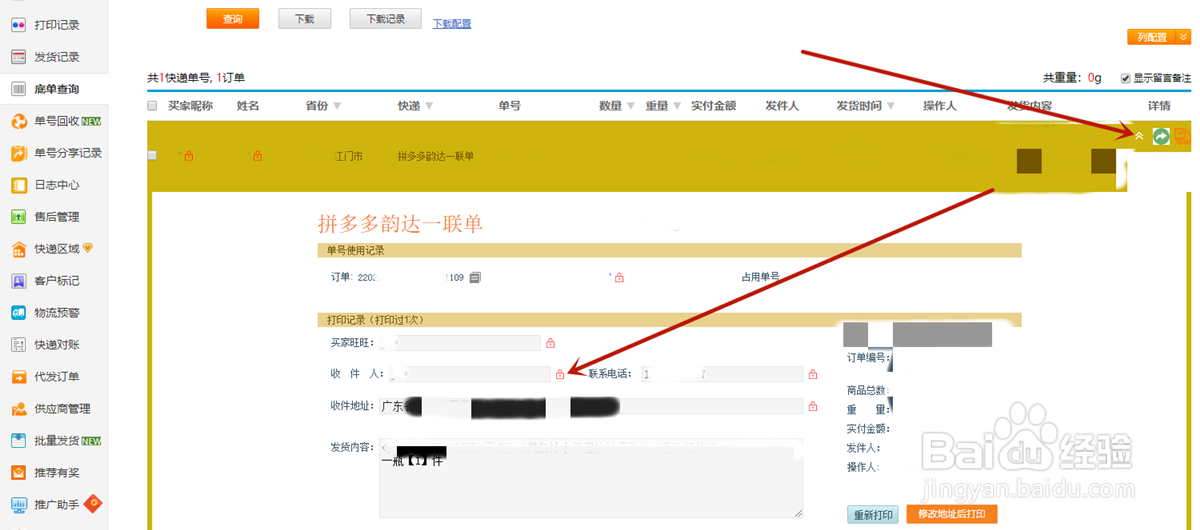This screenshot has width=1200, height=530.
Task: Click lock icon beside 买家旺旺 field
Action: tap(550, 343)
